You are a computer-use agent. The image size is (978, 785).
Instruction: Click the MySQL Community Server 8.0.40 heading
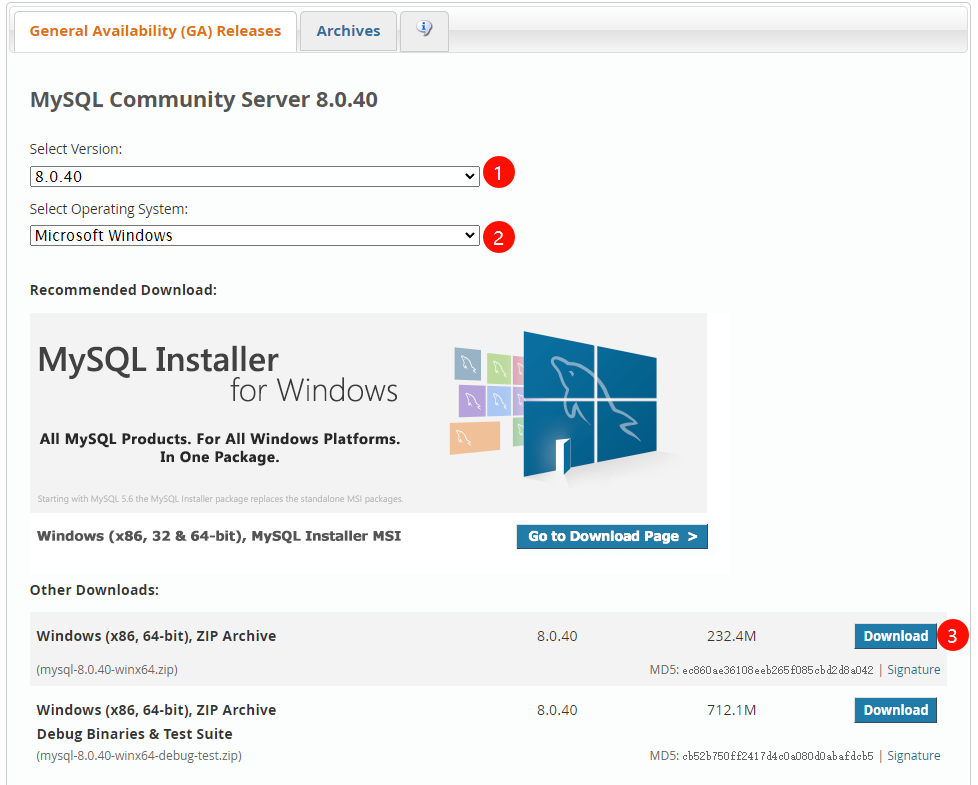pos(204,100)
